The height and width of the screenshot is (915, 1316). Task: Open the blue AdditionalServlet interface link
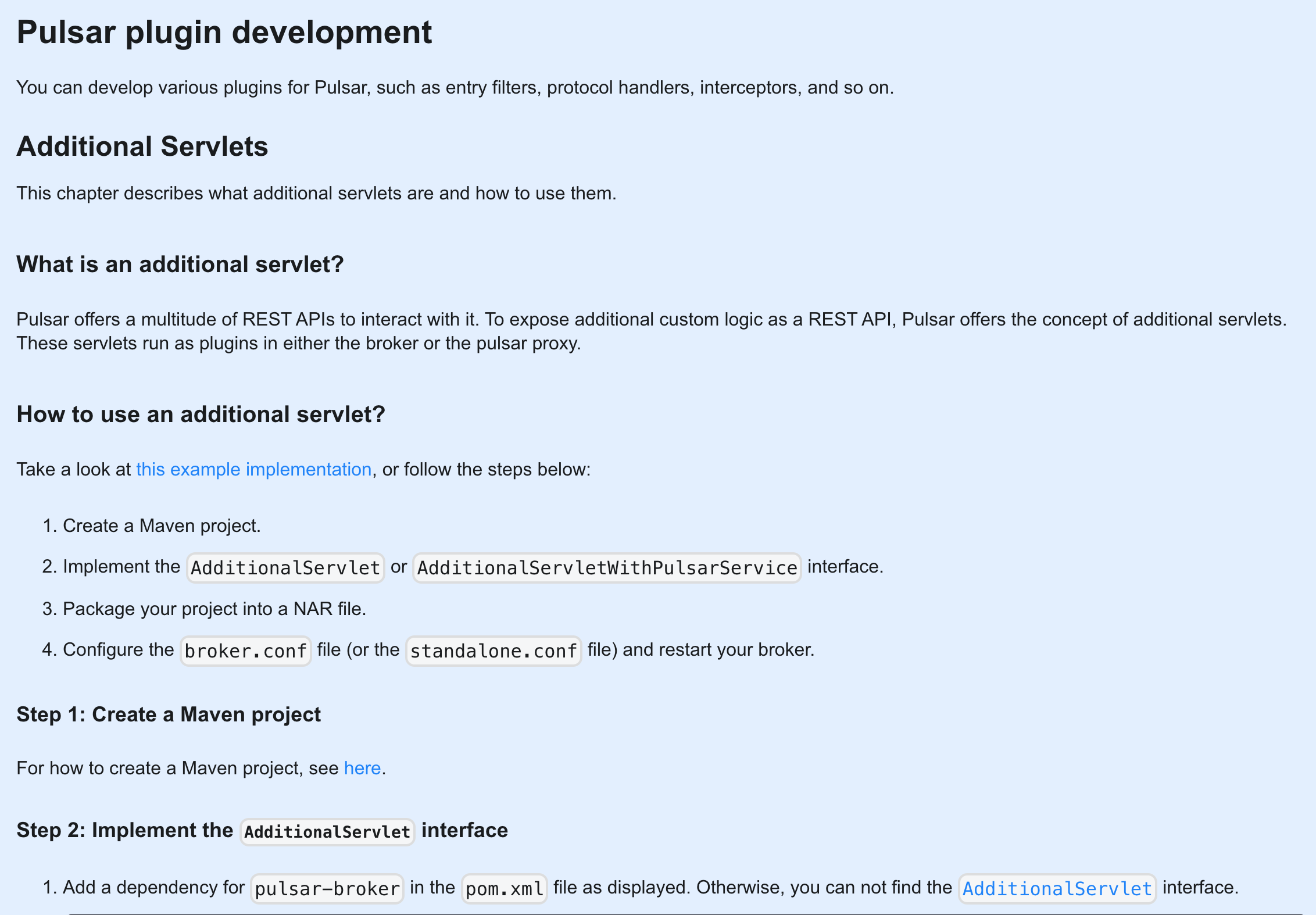1056,888
